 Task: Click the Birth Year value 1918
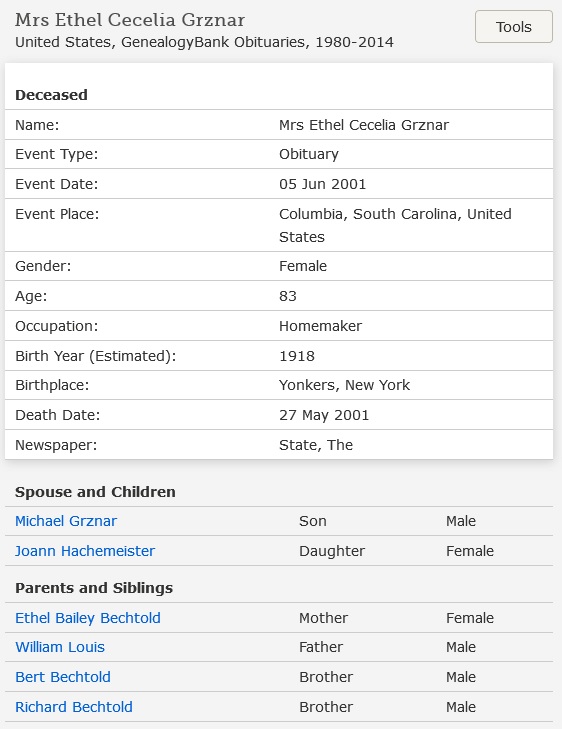pyautogui.click(x=297, y=356)
